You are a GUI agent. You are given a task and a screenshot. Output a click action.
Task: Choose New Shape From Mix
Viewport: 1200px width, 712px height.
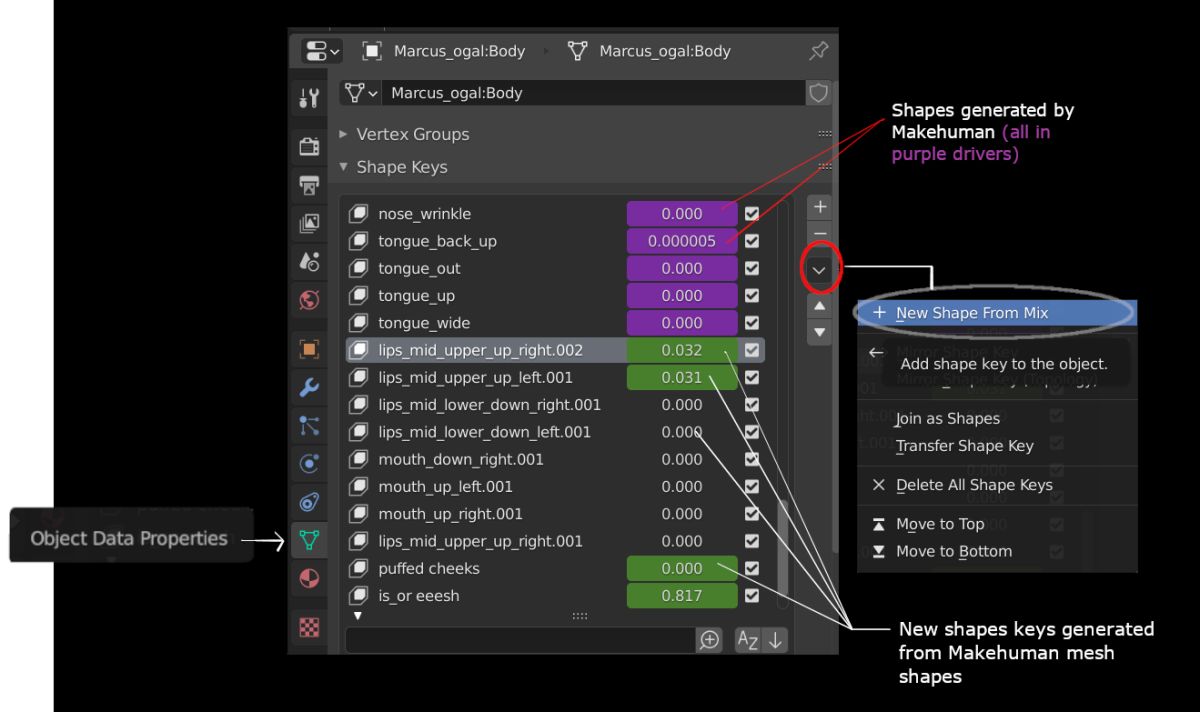[x=997, y=313]
